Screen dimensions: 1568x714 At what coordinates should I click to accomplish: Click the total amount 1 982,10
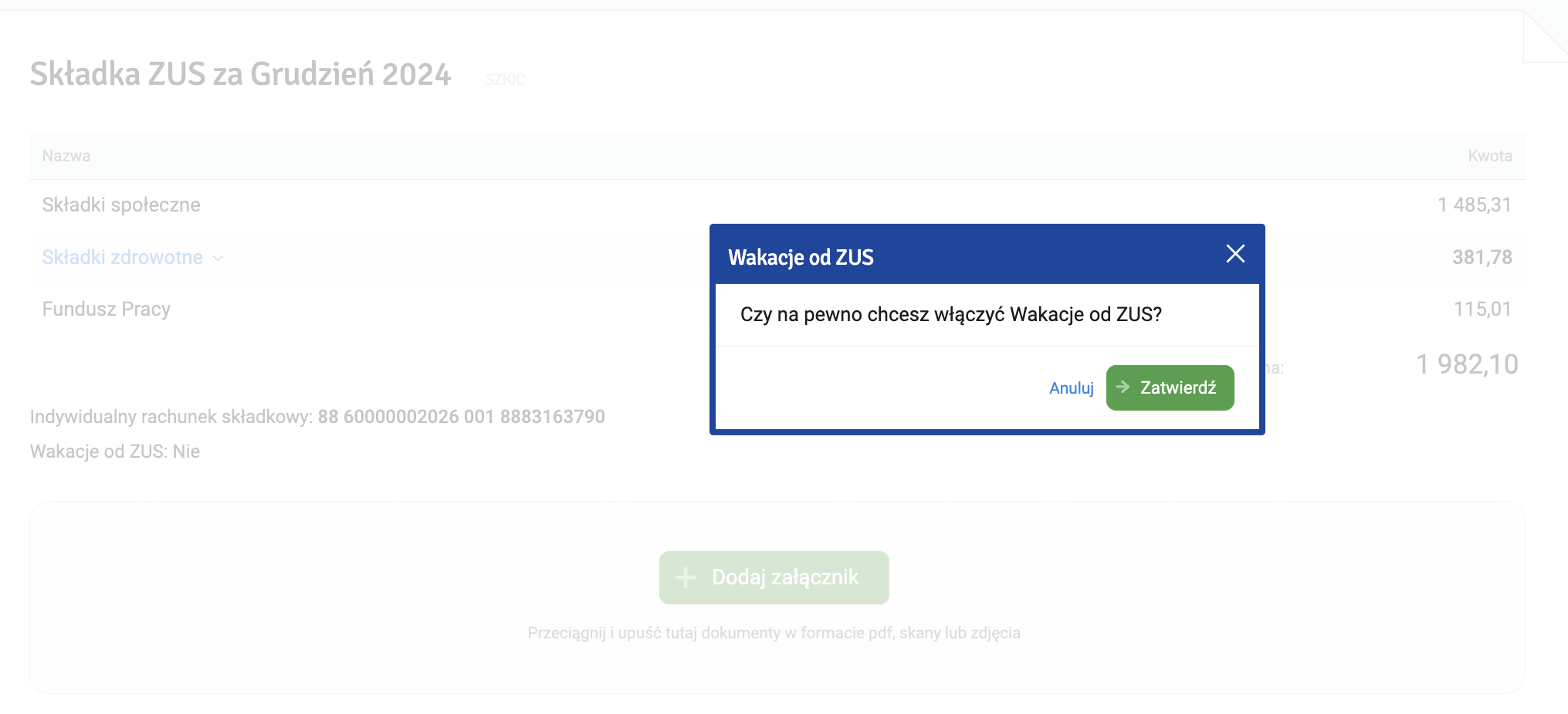[x=1467, y=364]
